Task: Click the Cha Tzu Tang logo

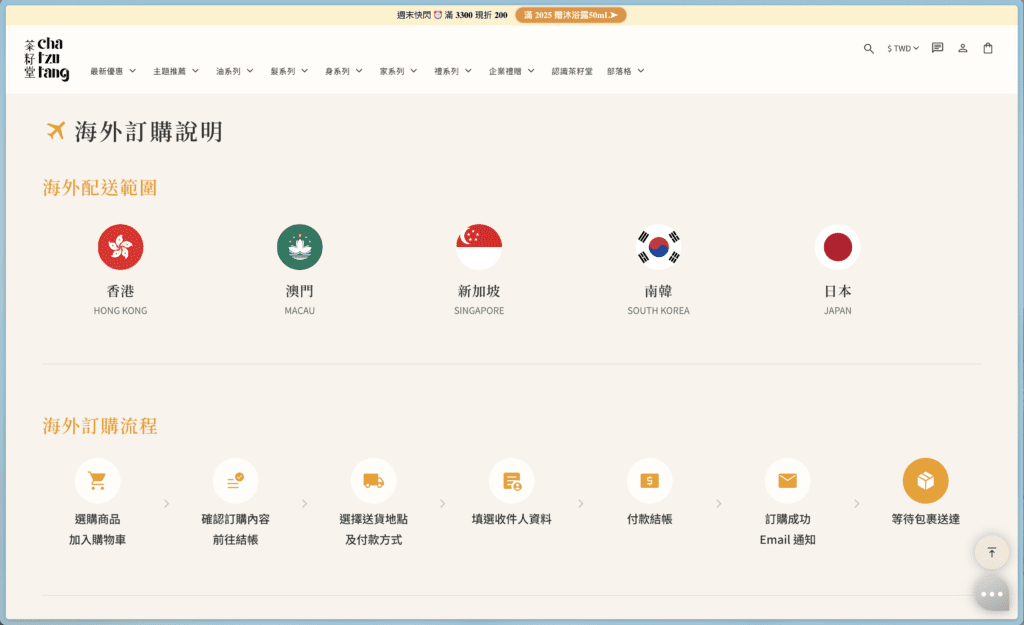Action: (x=46, y=57)
